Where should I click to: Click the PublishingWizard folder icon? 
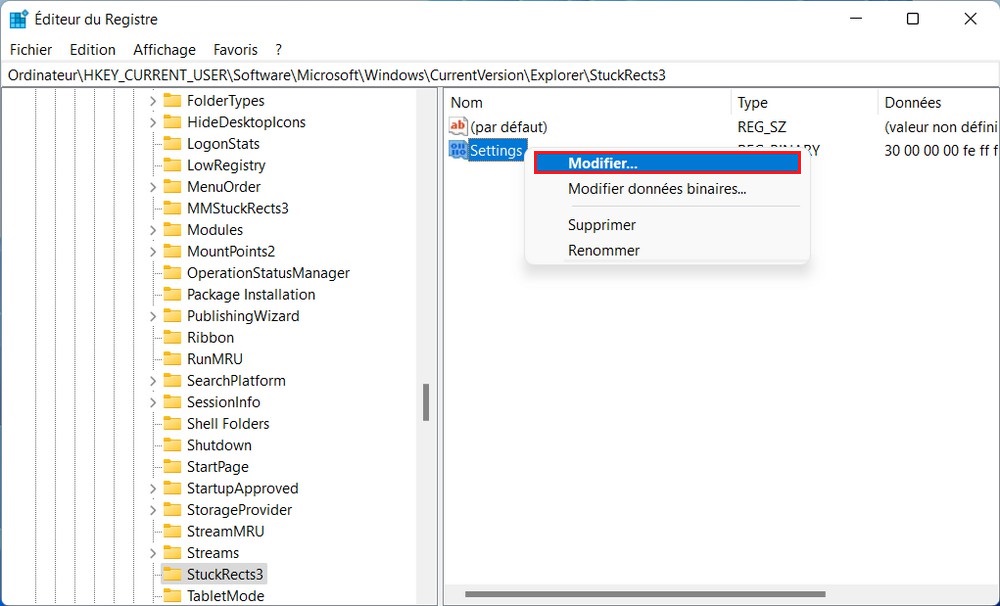point(172,316)
